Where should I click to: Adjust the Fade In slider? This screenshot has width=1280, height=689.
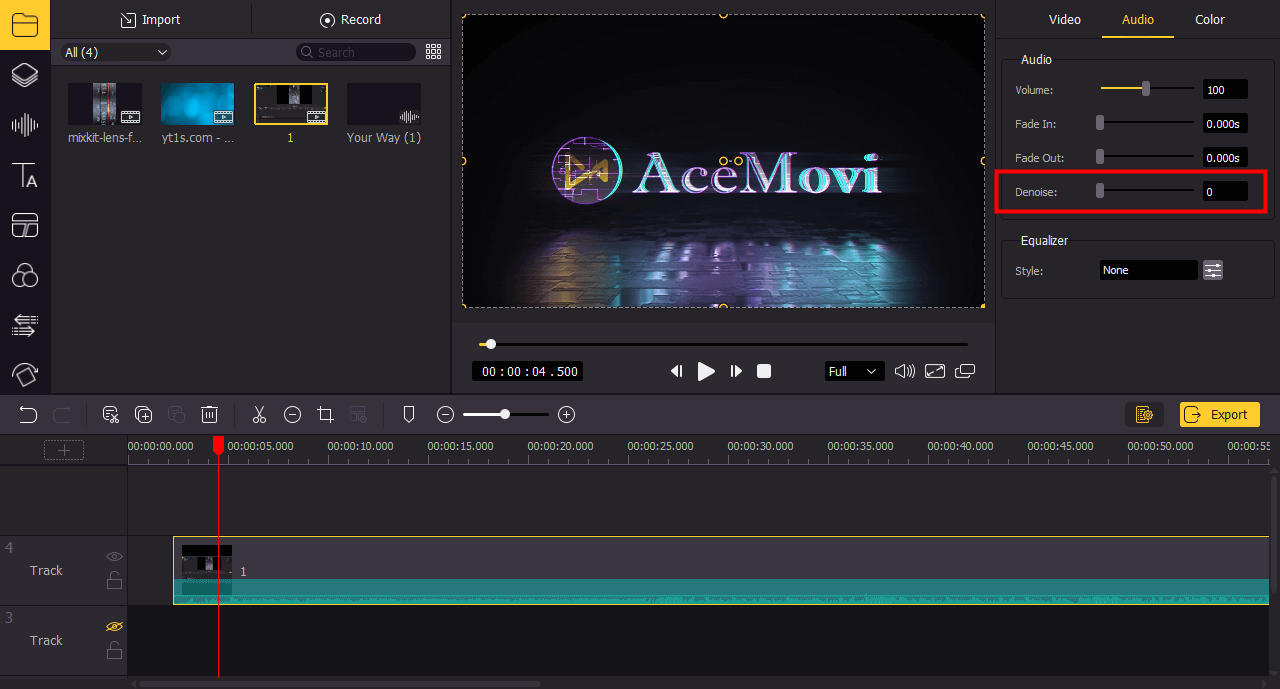(1147, 123)
